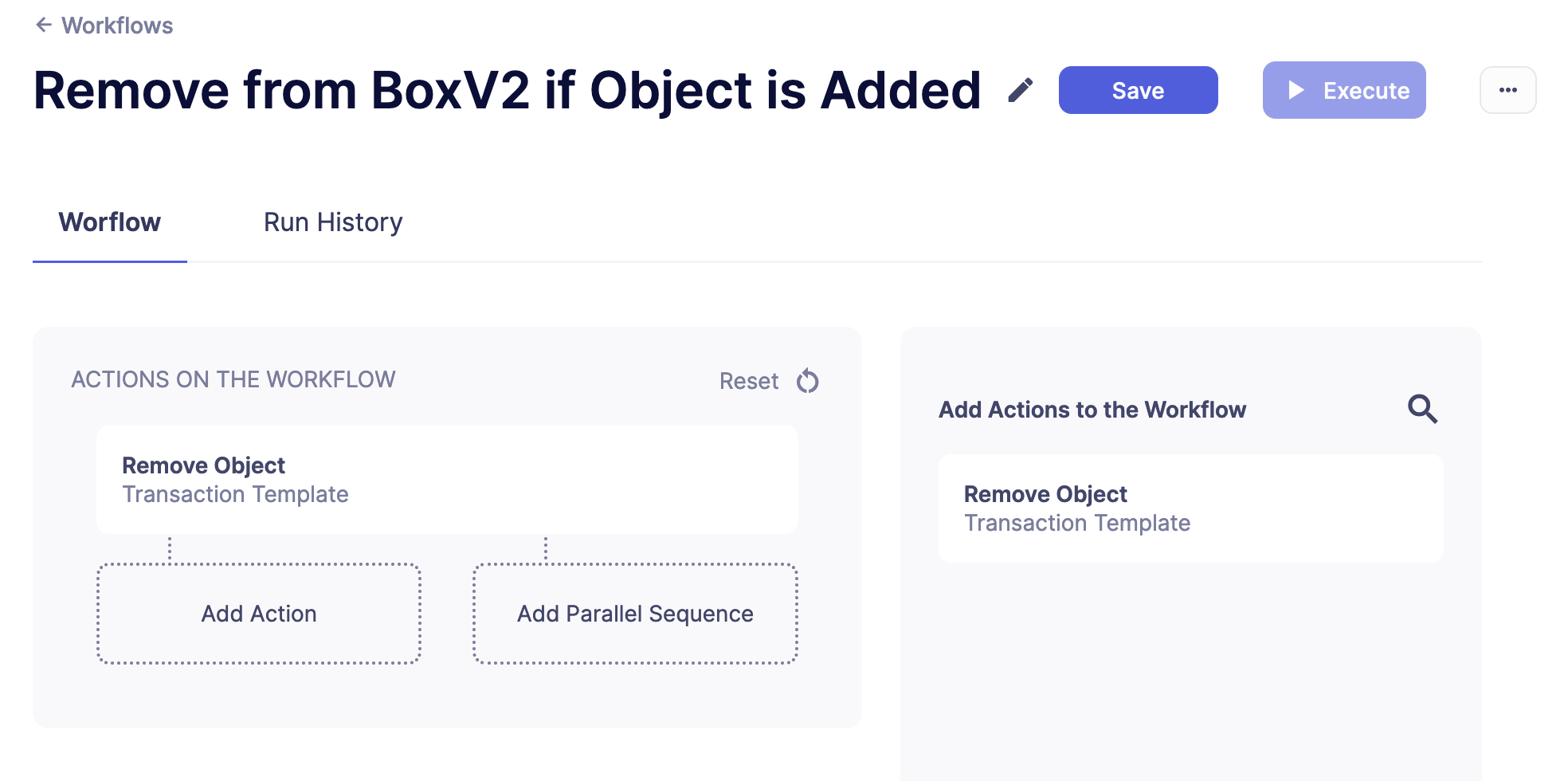
Task: Click the pencil icon to rename the workflow
Action: click(1020, 90)
